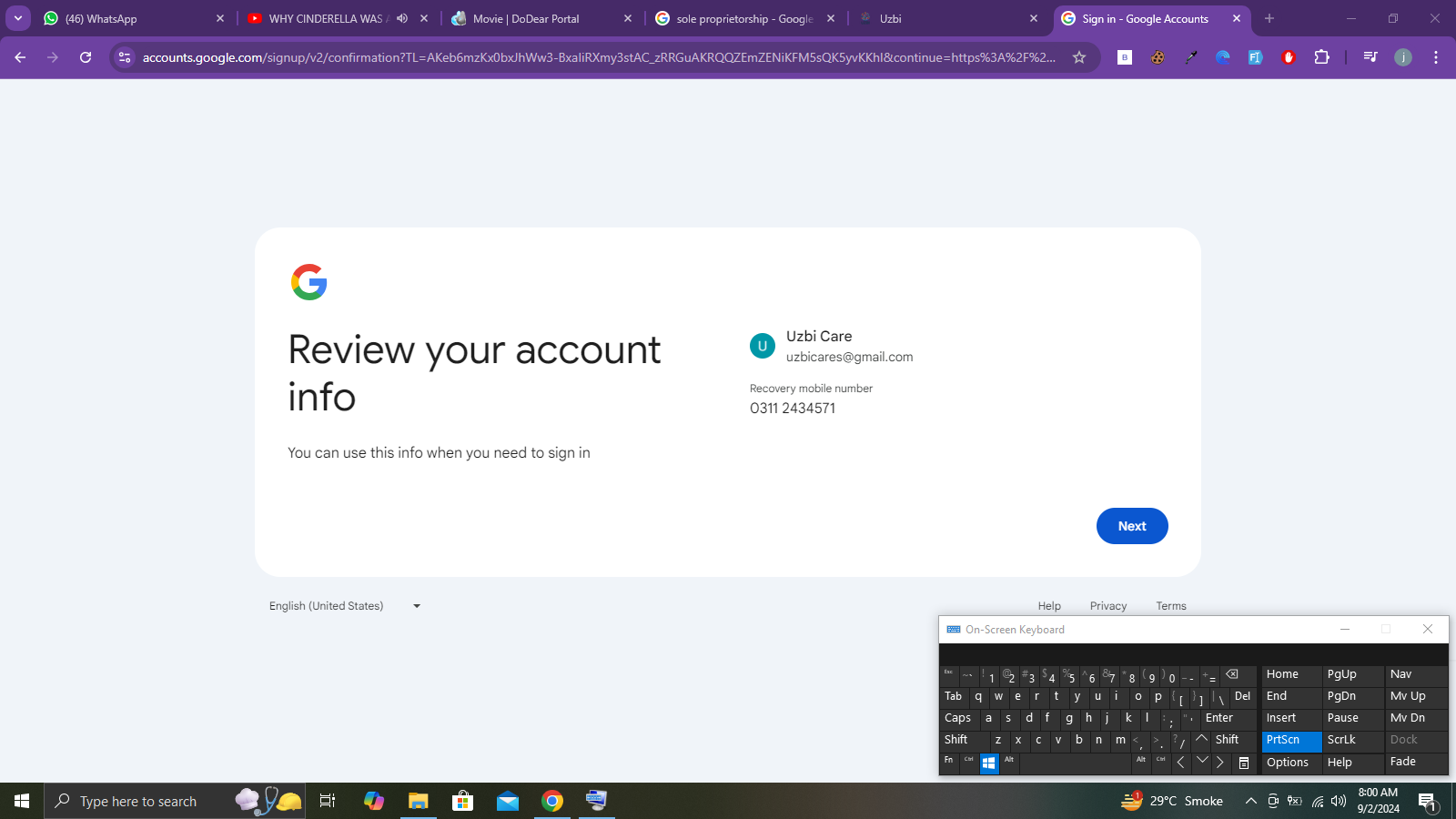
Task: Click the email uzbicares@gmail.com
Action: coord(850,357)
